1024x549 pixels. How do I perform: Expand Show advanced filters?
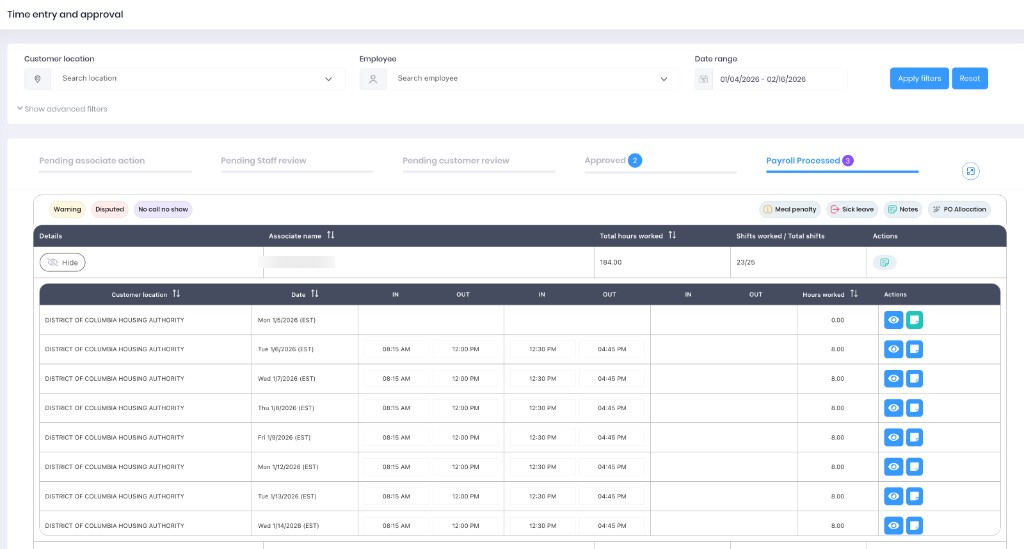point(62,109)
